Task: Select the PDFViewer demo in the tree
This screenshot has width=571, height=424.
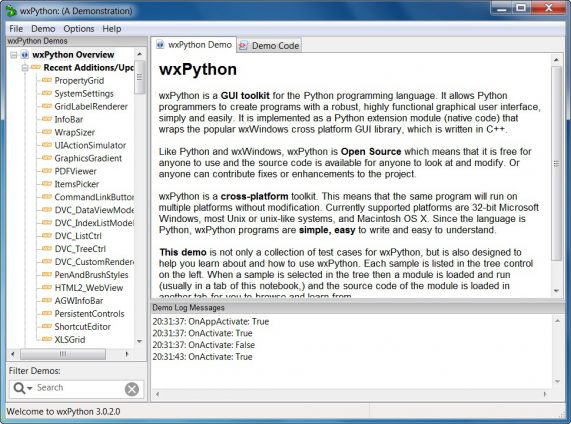Action: coord(75,171)
